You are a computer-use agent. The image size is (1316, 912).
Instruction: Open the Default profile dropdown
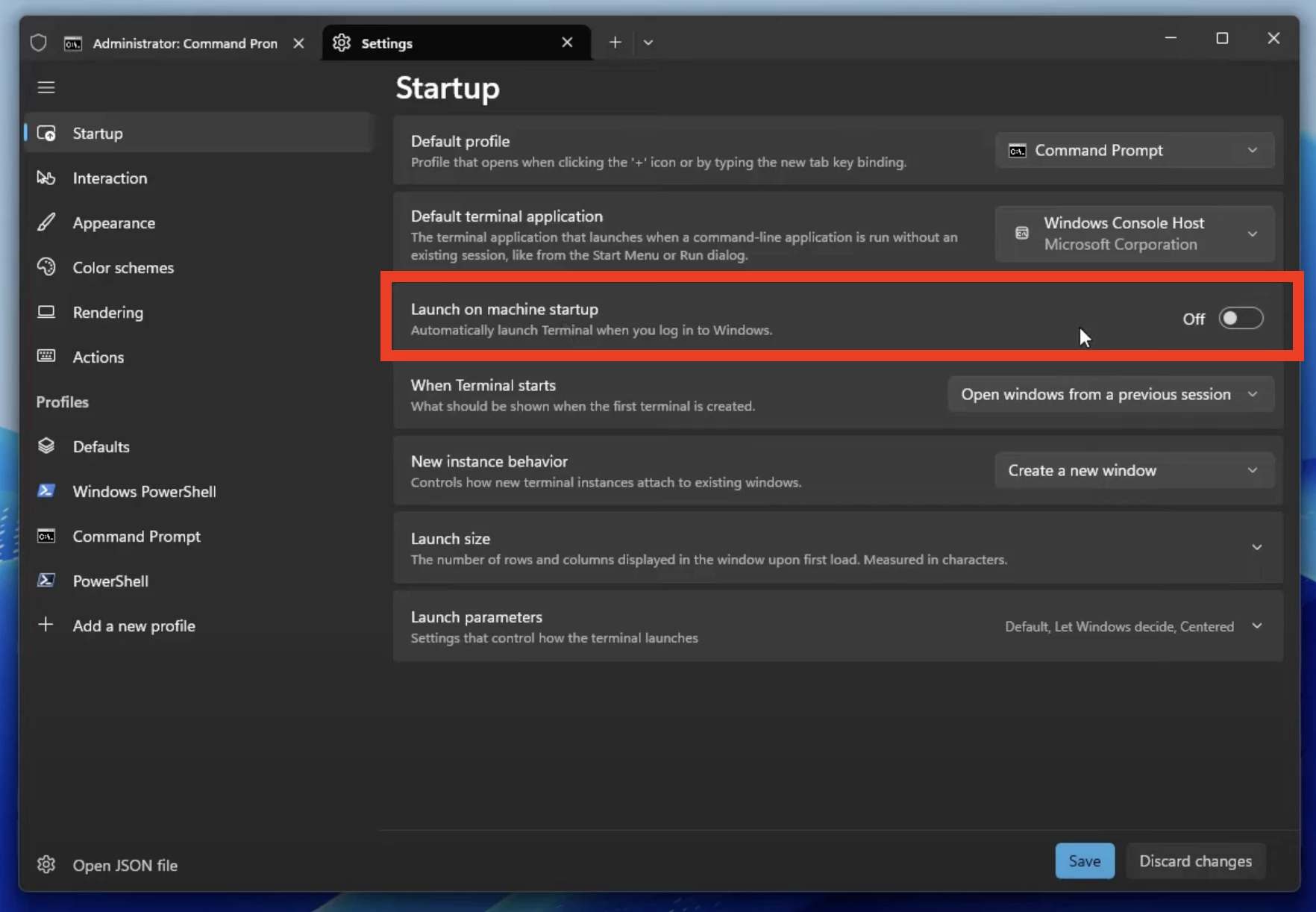[1134, 151]
